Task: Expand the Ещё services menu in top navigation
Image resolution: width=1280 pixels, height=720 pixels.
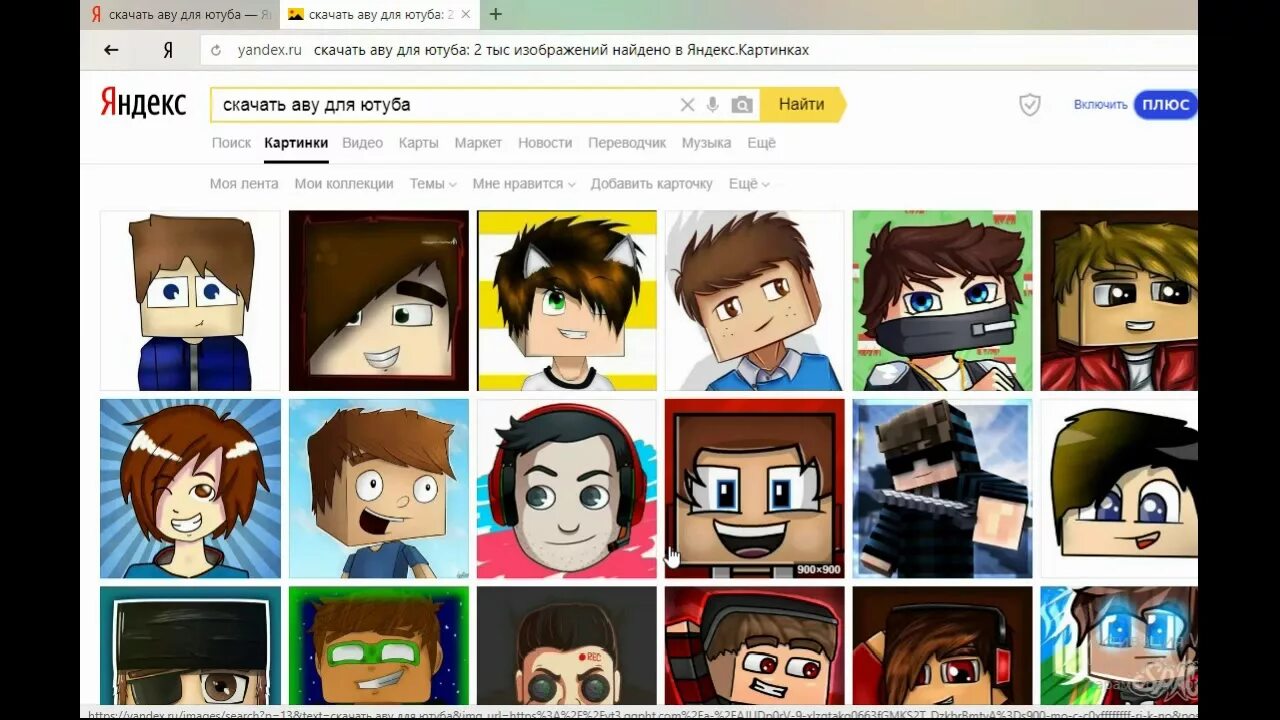Action: tap(761, 143)
